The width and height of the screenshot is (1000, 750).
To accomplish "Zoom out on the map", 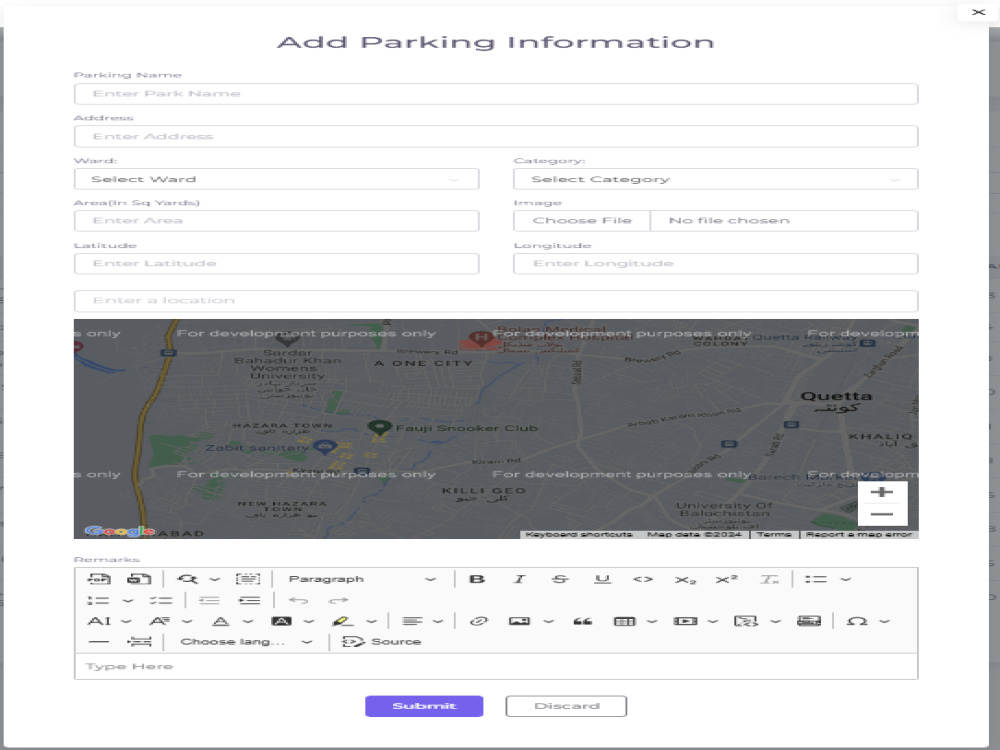I will [882, 514].
